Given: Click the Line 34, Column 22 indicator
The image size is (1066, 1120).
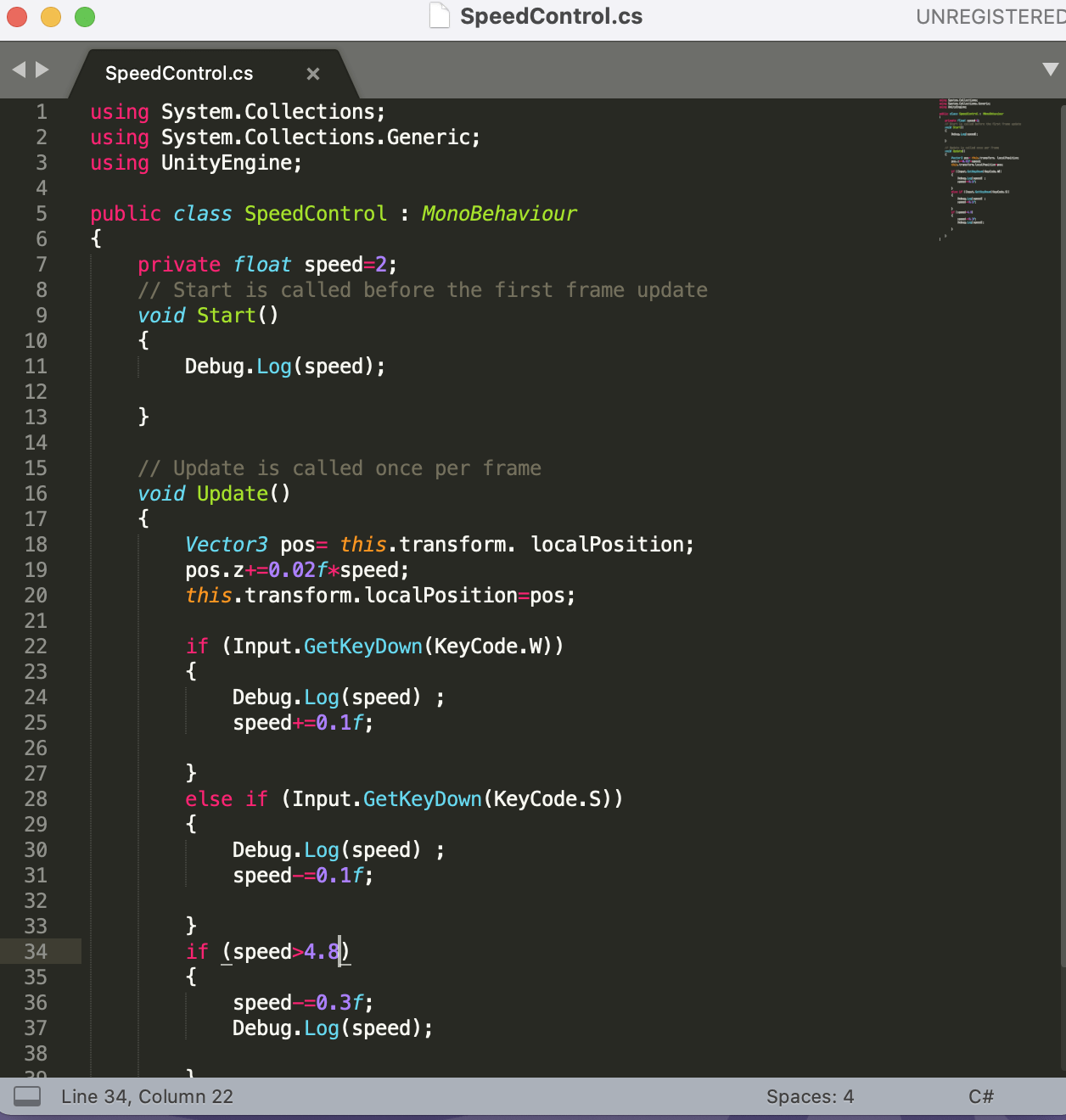Looking at the screenshot, I should pos(147,1096).
